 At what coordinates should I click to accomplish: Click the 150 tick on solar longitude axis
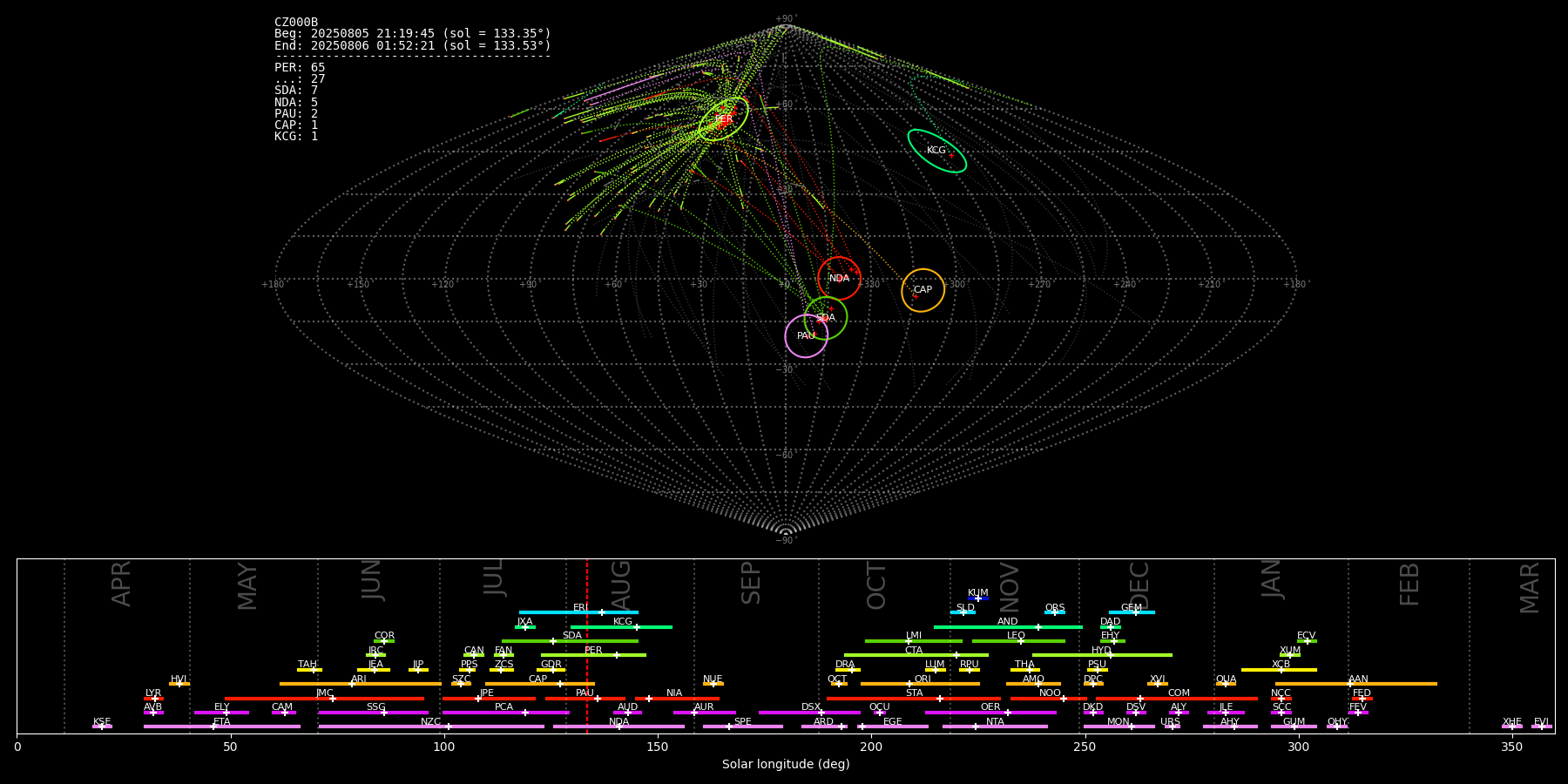click(658, 747)
